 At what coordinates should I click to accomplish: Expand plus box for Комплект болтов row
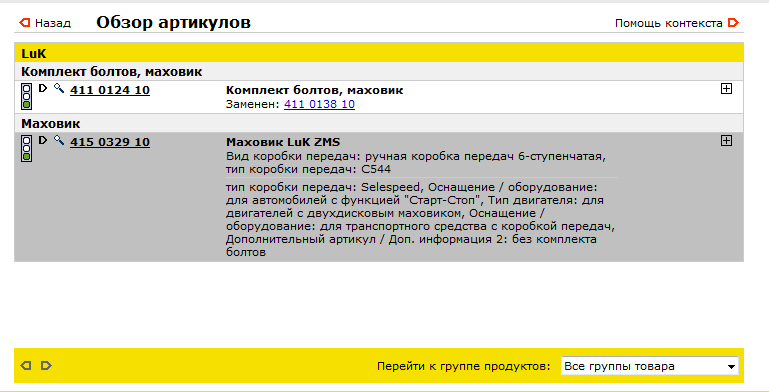726,89
